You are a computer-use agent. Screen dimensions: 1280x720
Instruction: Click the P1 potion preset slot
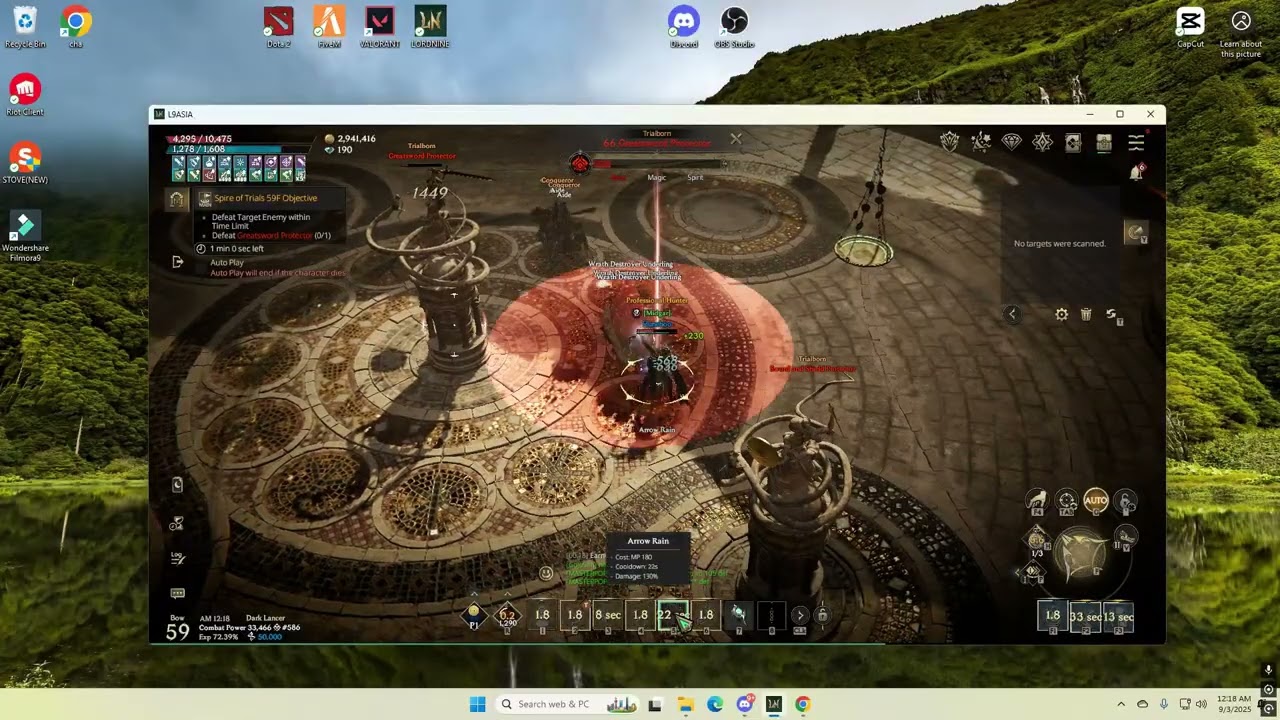pos(474,616)
